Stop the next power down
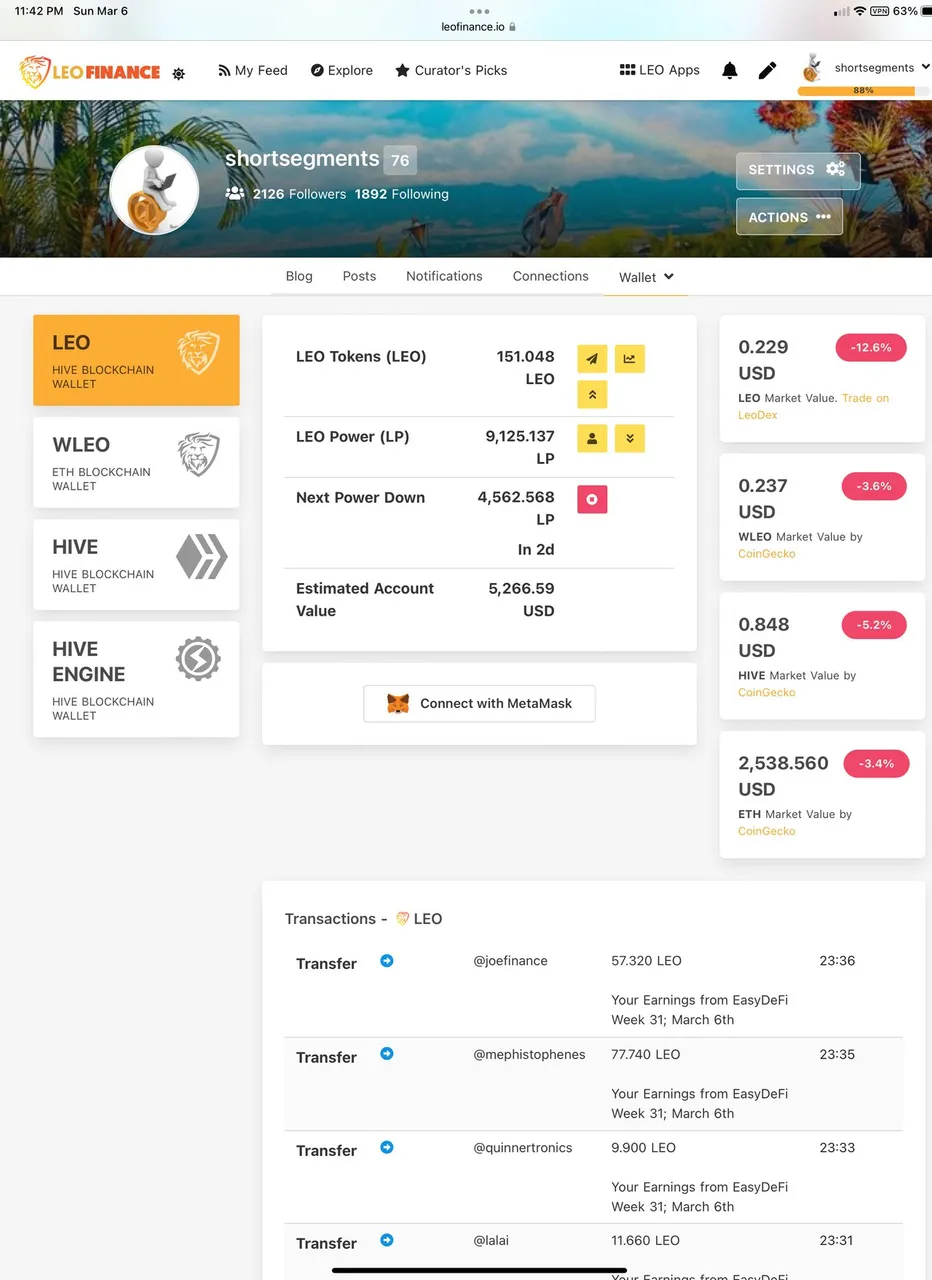 click(x=592, y=499)
